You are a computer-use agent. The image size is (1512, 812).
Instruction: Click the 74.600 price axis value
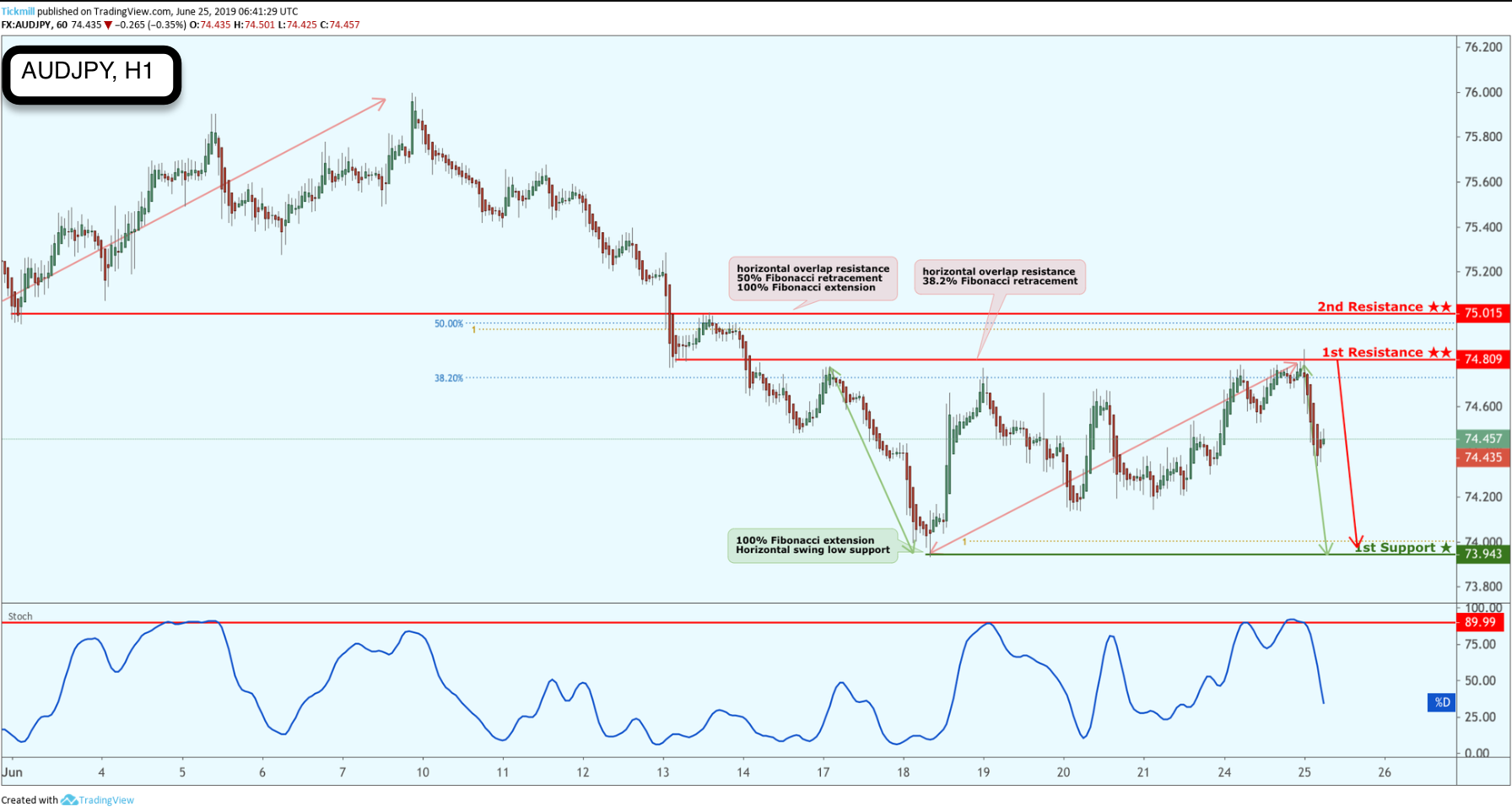click(x=1483, y=406)
